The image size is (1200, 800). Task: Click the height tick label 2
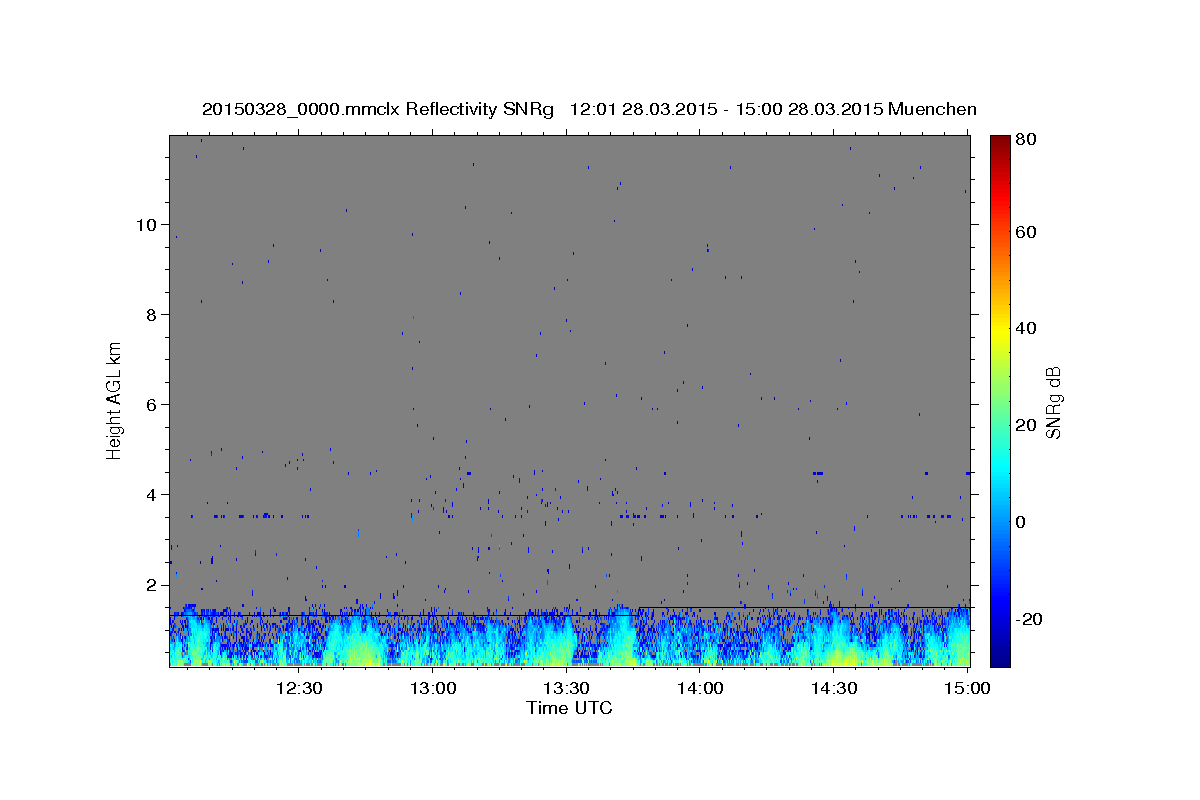tap(153, 584)
